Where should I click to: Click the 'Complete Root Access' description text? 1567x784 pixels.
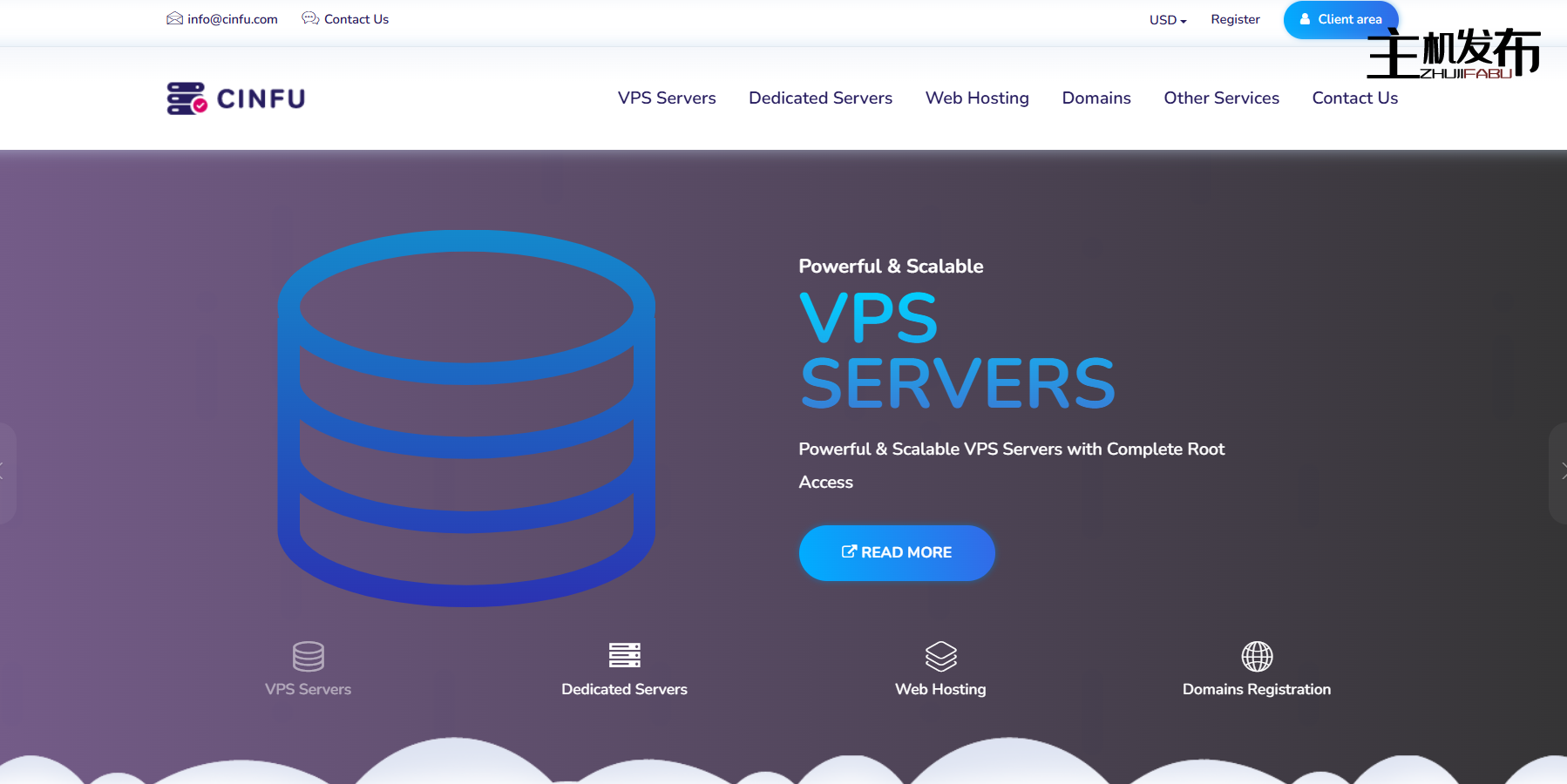(1012, 465)
